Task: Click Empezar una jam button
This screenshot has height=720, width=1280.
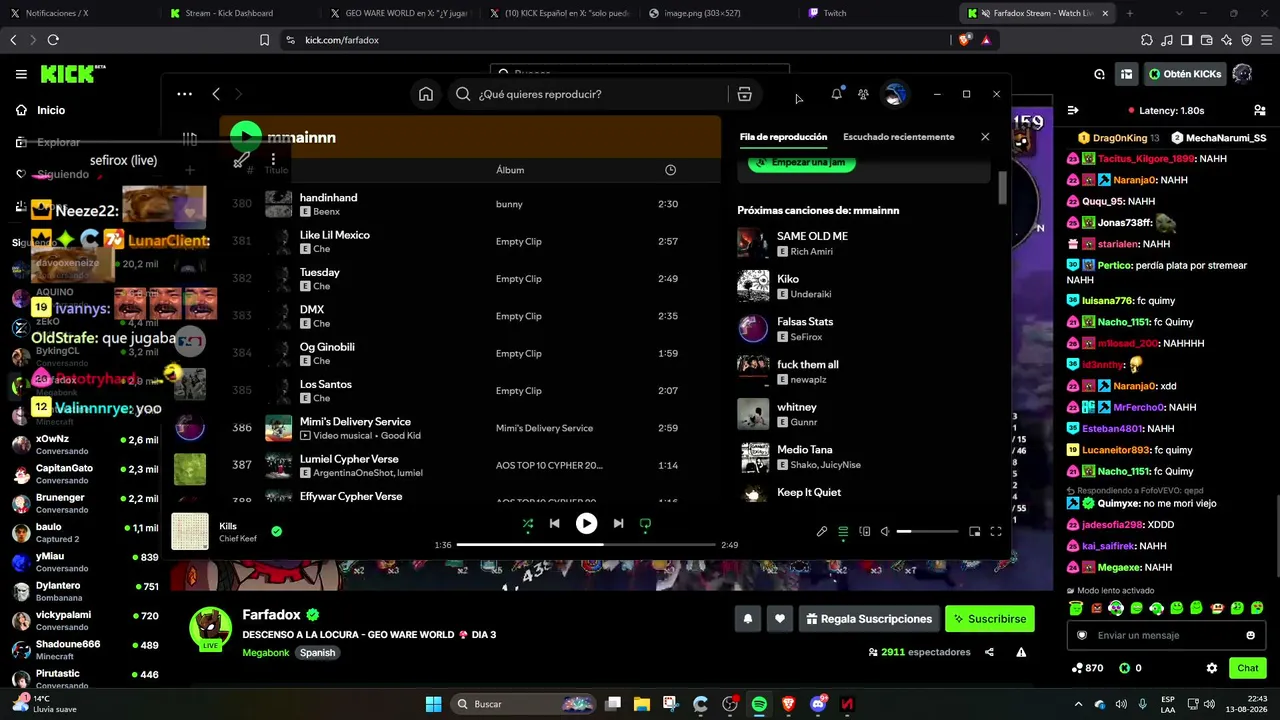Action: (x=802, y=162)
